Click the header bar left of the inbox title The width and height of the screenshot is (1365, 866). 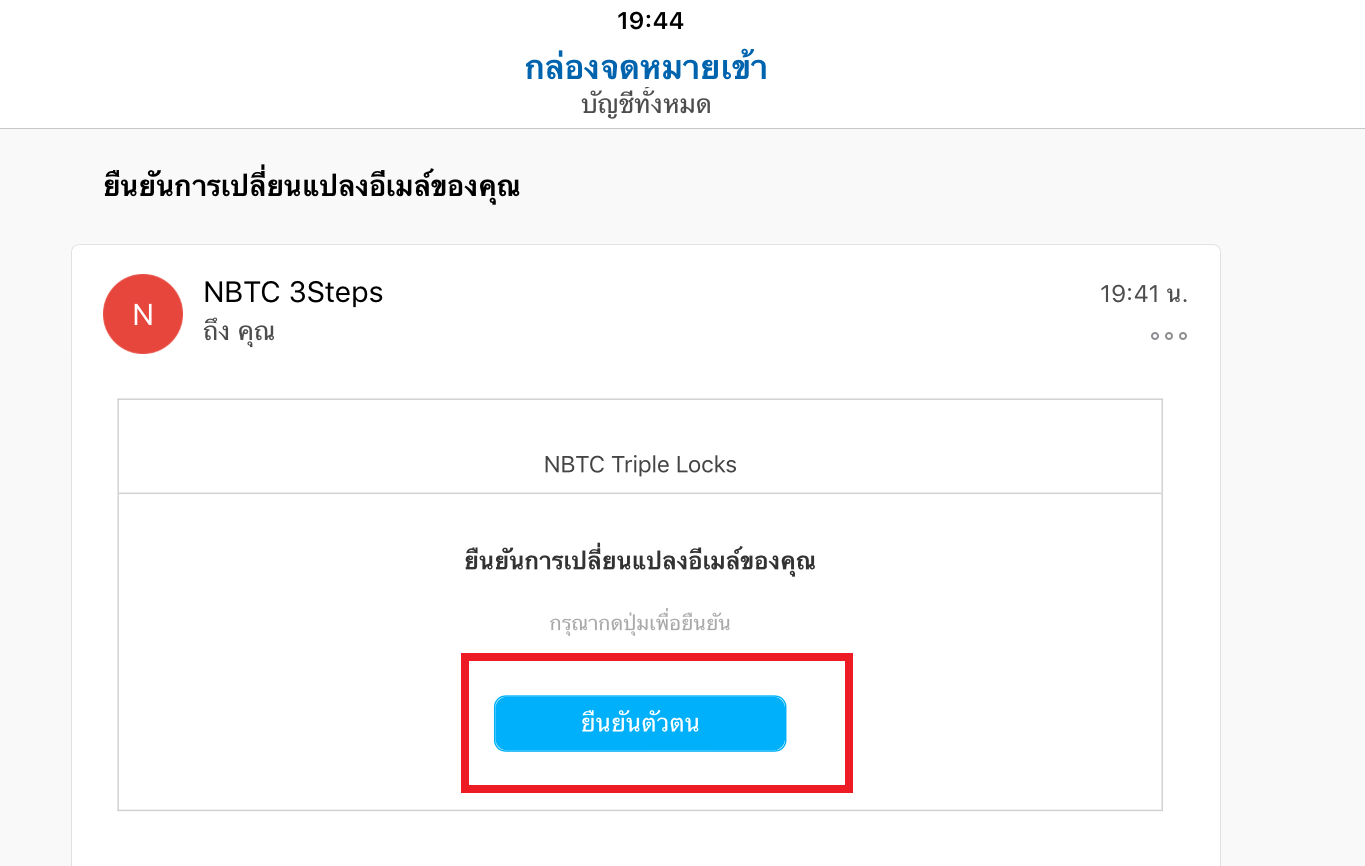(260, 70)
